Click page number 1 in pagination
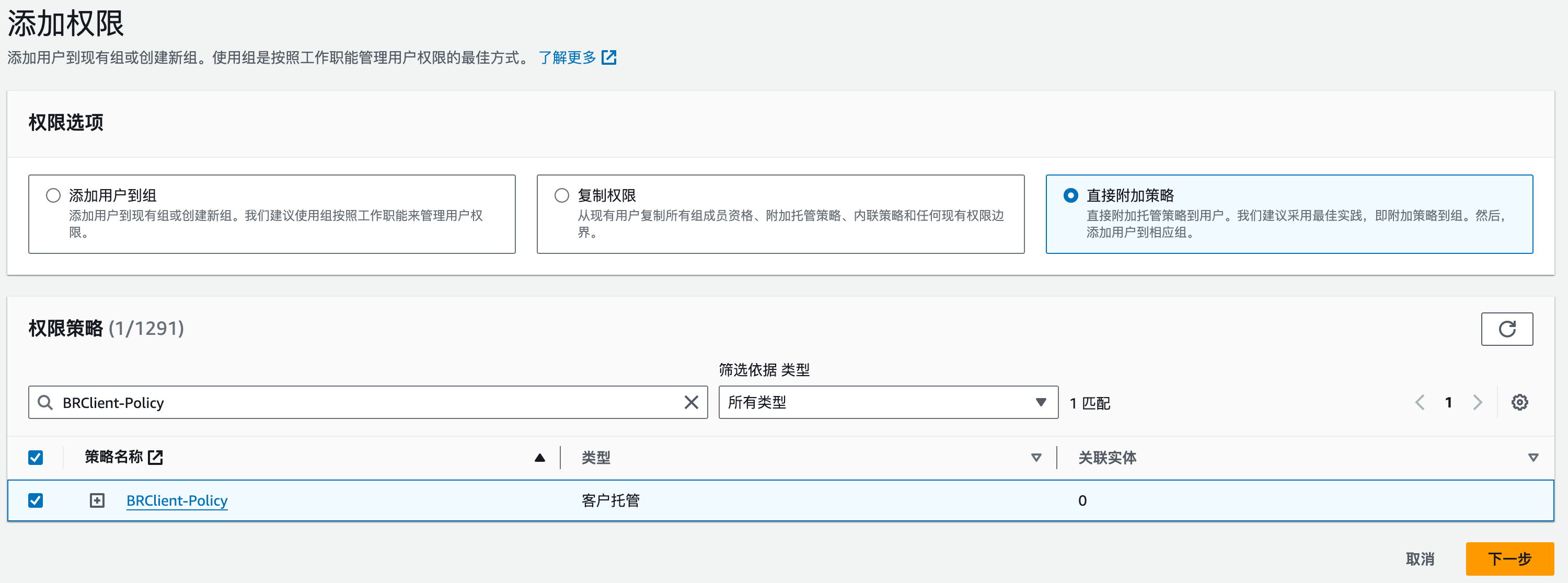The height and width of the screenshot is (583, 1568). coord(1448,402)
